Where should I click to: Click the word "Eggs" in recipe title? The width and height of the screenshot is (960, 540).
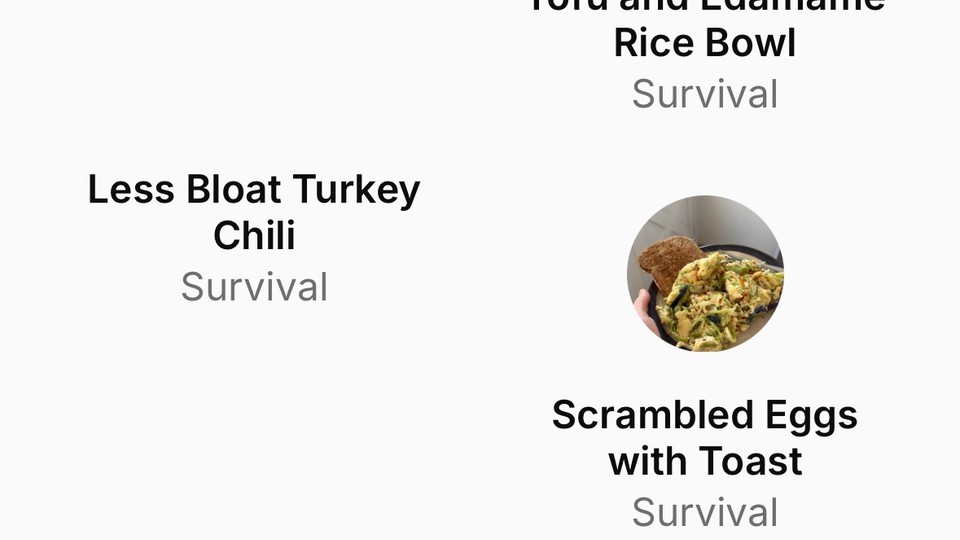pos(811,416)
